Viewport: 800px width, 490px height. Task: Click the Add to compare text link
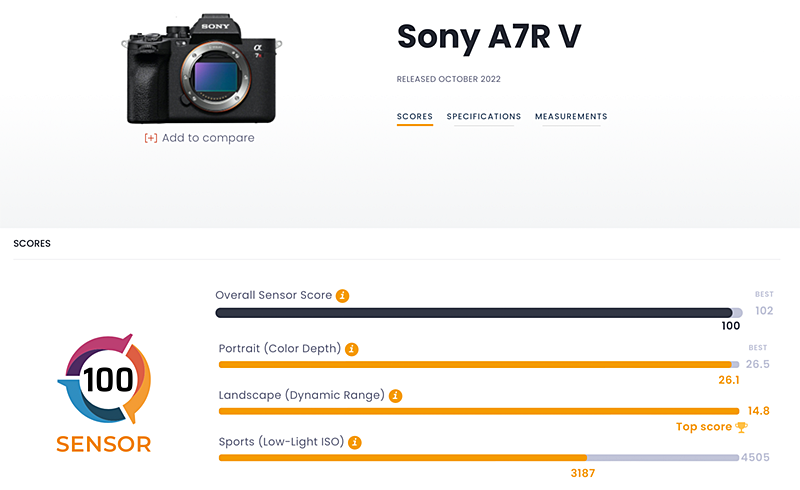click(208, 138)
